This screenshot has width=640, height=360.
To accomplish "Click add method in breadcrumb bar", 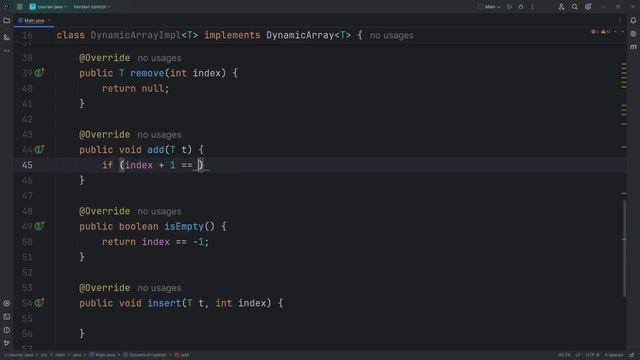I will 182,355.
